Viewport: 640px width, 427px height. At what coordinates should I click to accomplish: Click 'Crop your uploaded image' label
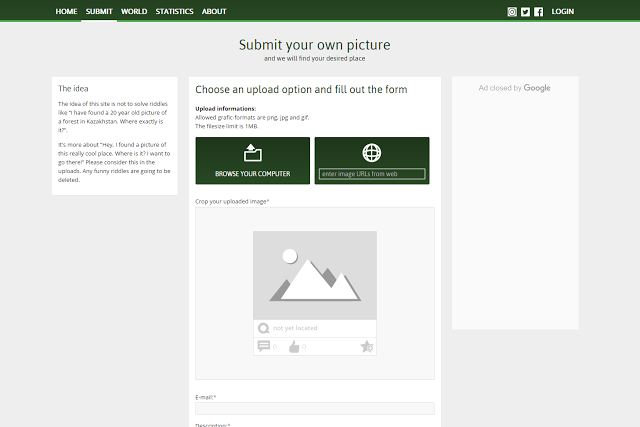(x=231, y=201)
